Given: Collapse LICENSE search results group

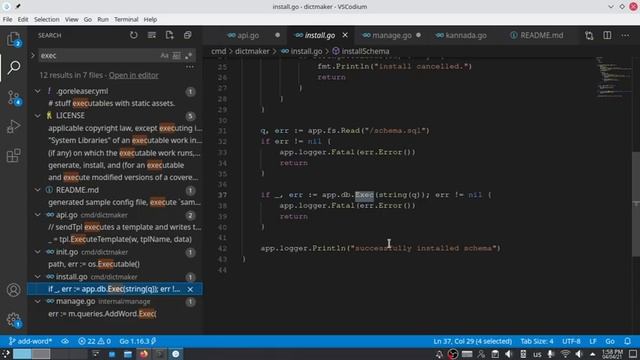Looking at the screenshot, I should coord(38,116).
